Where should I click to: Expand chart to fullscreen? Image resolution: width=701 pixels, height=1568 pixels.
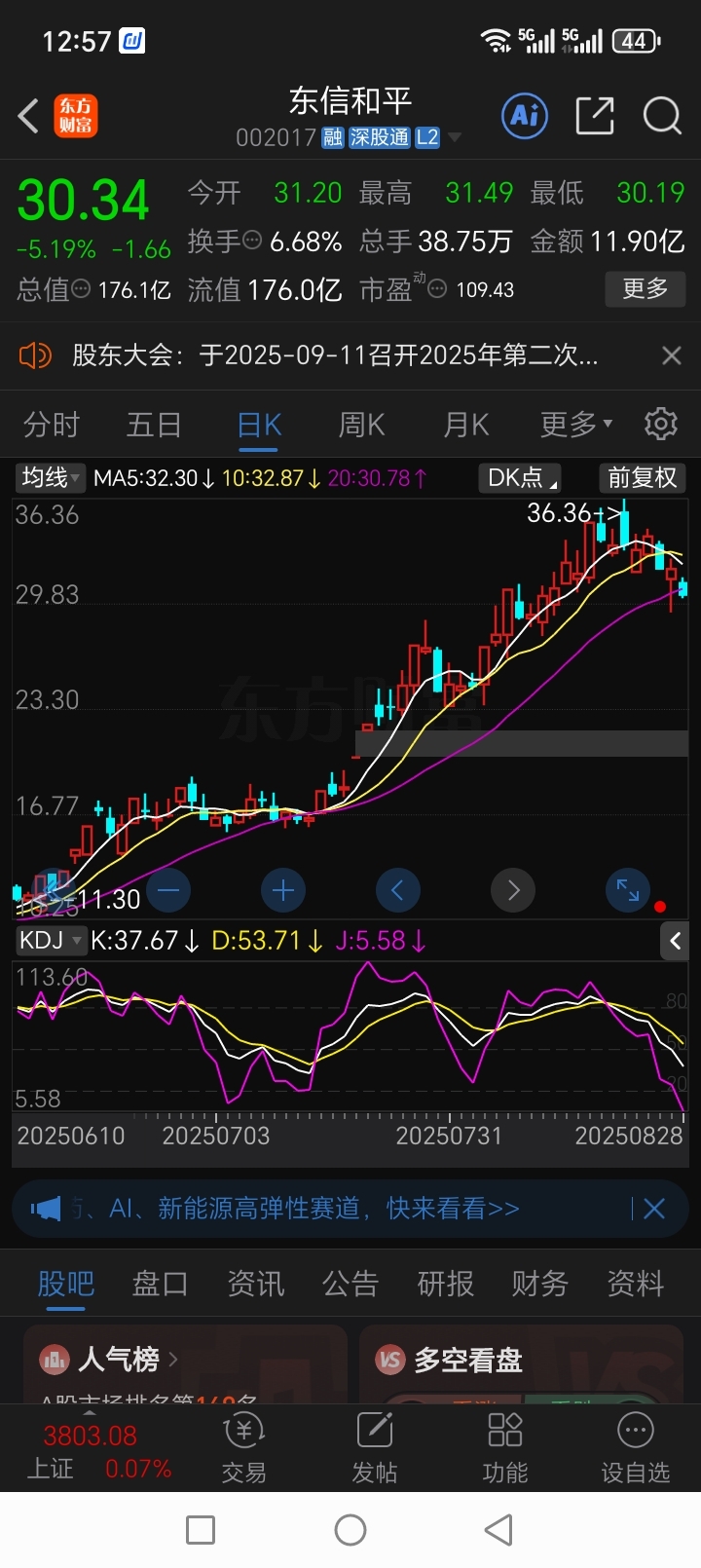click(628, 890)
